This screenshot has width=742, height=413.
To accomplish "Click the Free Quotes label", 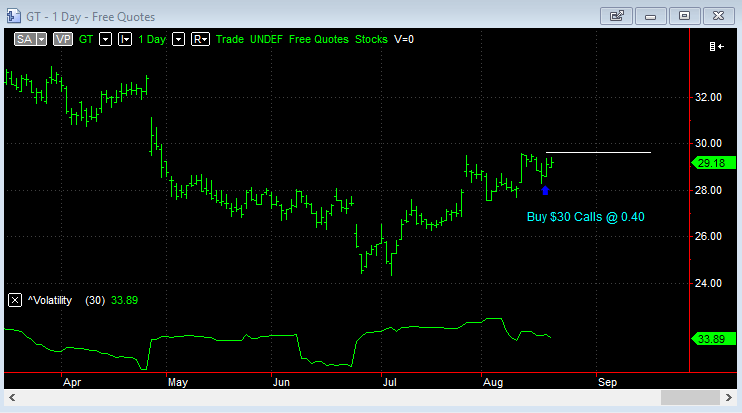I will pos(319,39).
